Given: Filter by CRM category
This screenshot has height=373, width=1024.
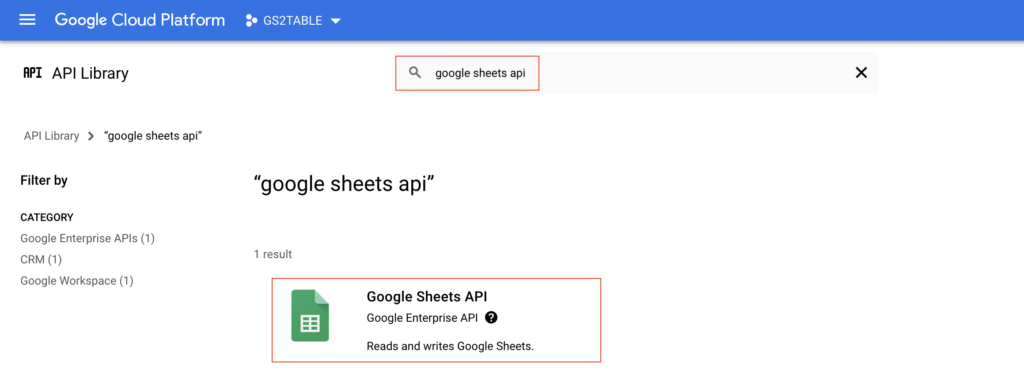Looking at the screenshot, I should (x=41, y=259).
